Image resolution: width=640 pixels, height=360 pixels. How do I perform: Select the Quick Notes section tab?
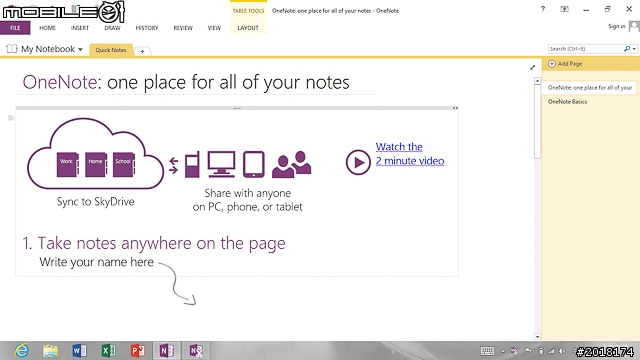111,50
